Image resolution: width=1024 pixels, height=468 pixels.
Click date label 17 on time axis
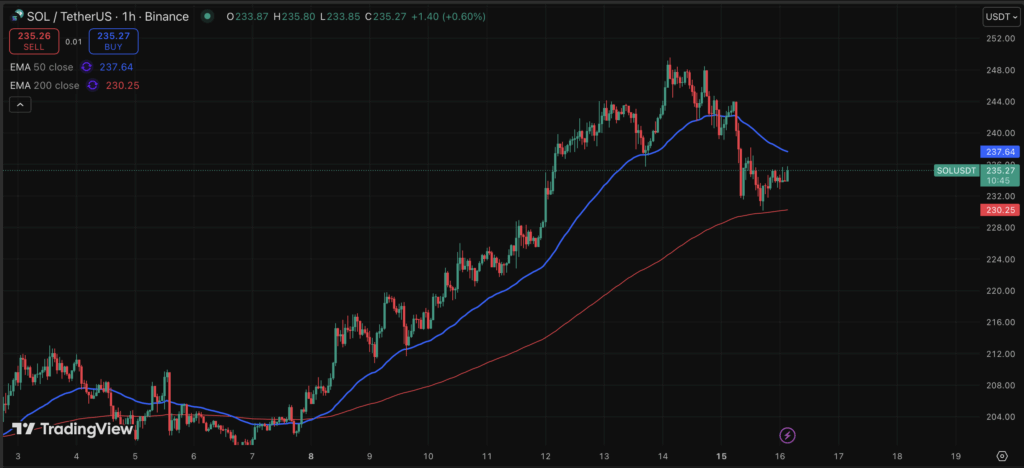click(839, 456)
